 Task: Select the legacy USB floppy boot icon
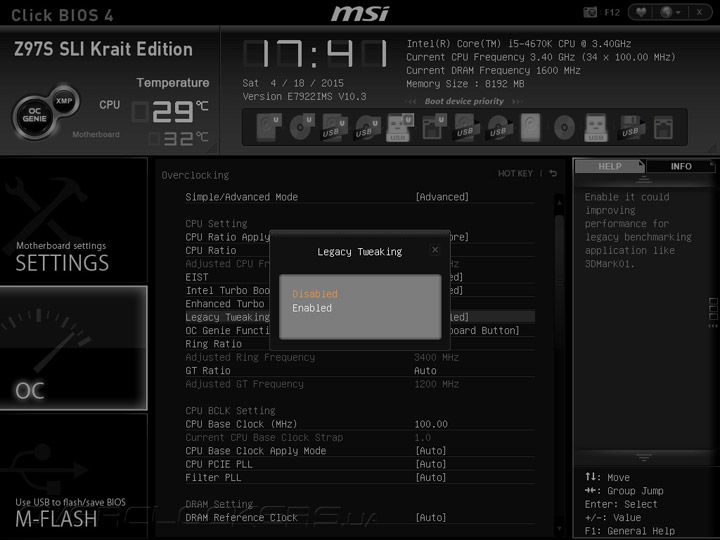click(x=632, y=127)
